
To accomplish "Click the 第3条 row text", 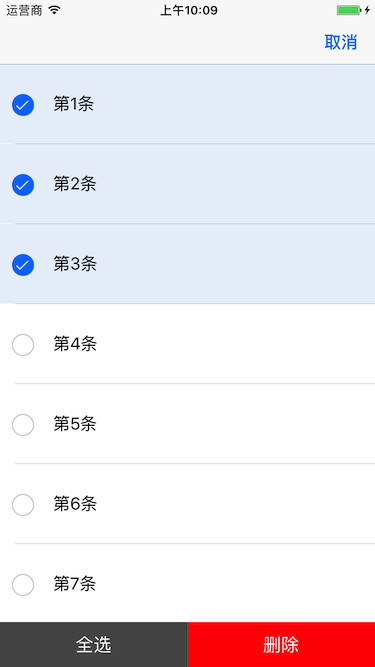I will 75,264.
